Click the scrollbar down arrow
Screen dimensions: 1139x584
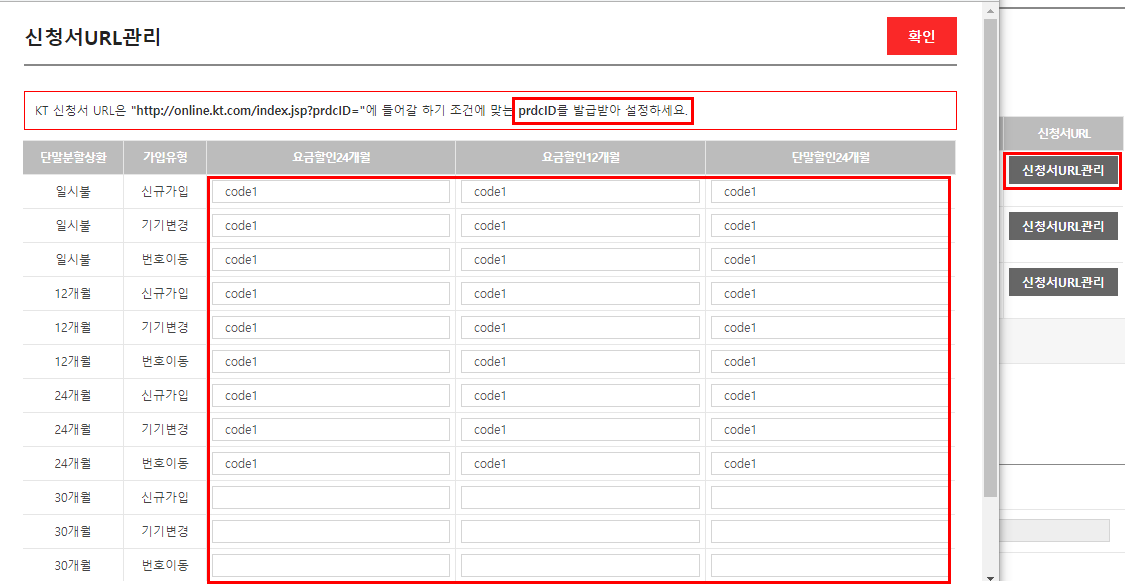990,577
